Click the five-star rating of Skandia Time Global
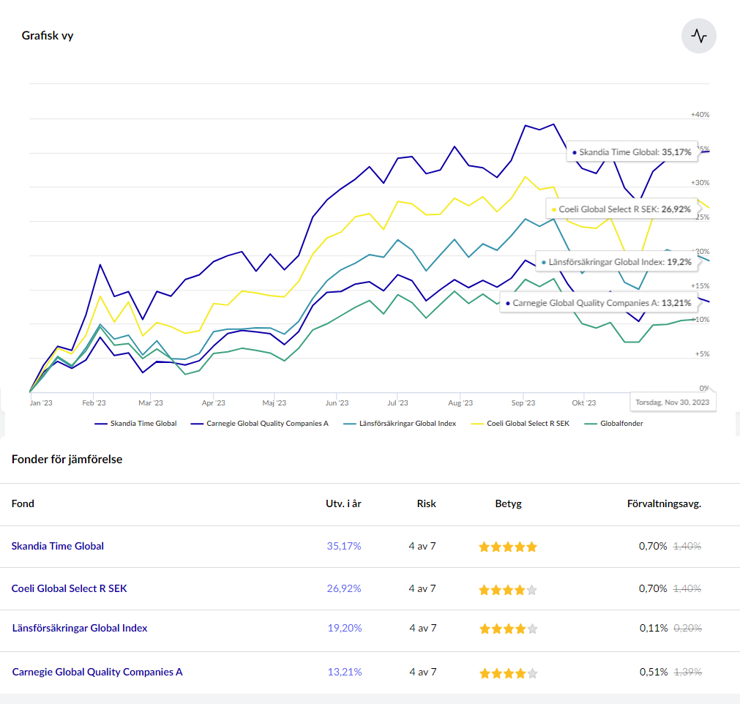The width and height of the screenshot is (740, 704). click(508, 547)
